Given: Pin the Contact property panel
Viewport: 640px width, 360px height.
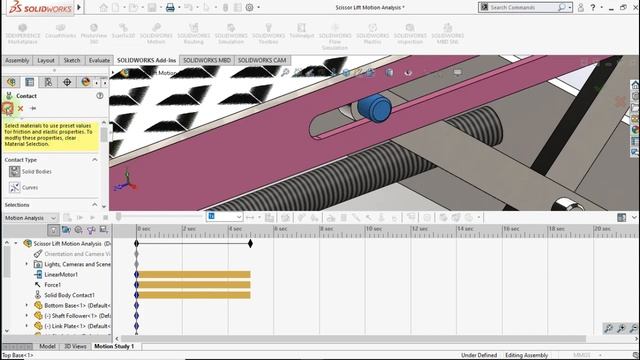Looking at the screenshot, I should (x=33, y=108).
